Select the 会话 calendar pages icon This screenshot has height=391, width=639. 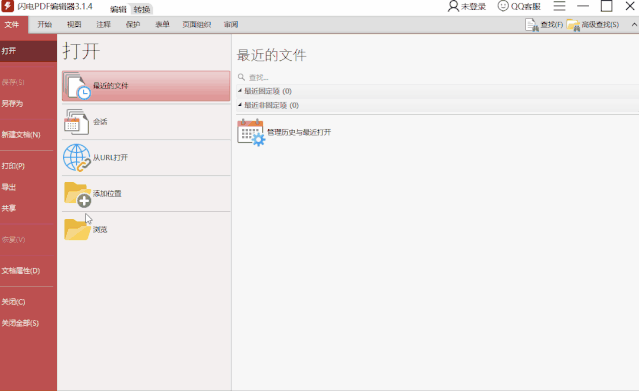pos(76,121)
